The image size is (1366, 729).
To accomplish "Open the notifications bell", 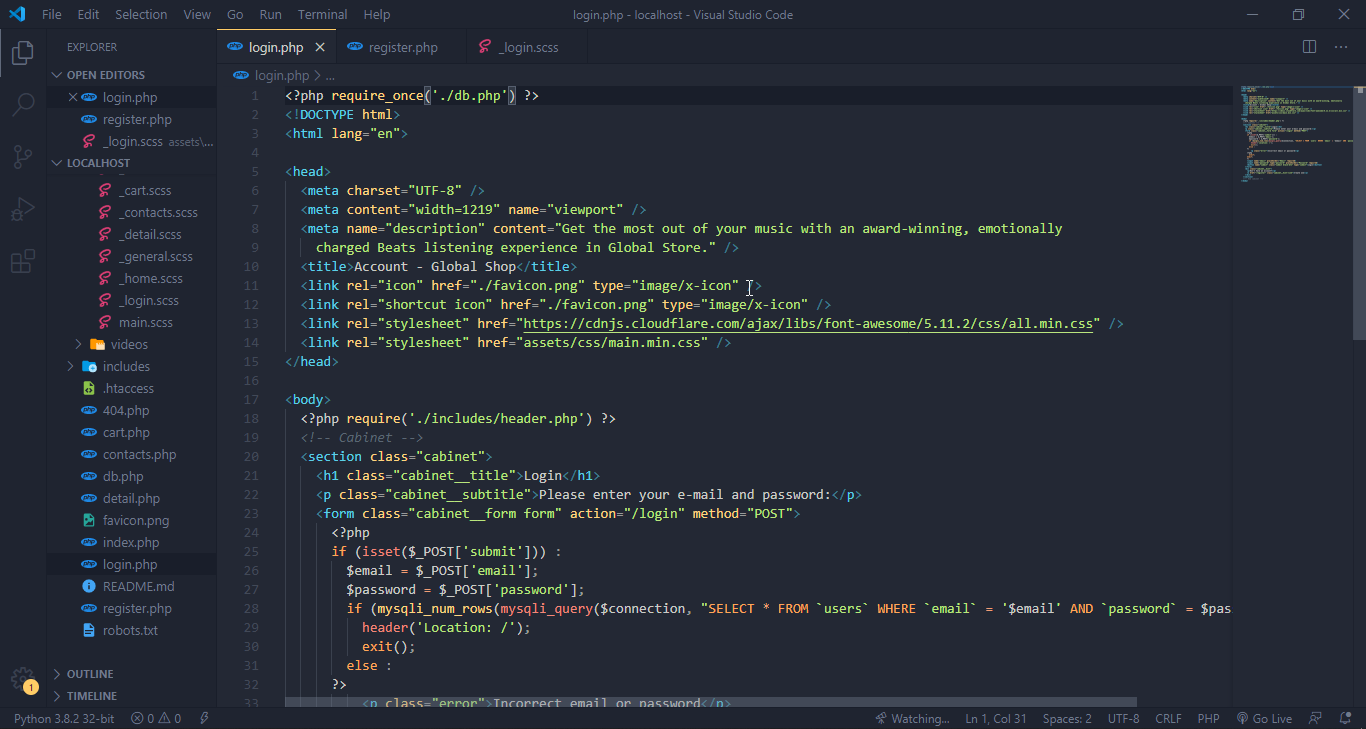I will (1345, 718).
